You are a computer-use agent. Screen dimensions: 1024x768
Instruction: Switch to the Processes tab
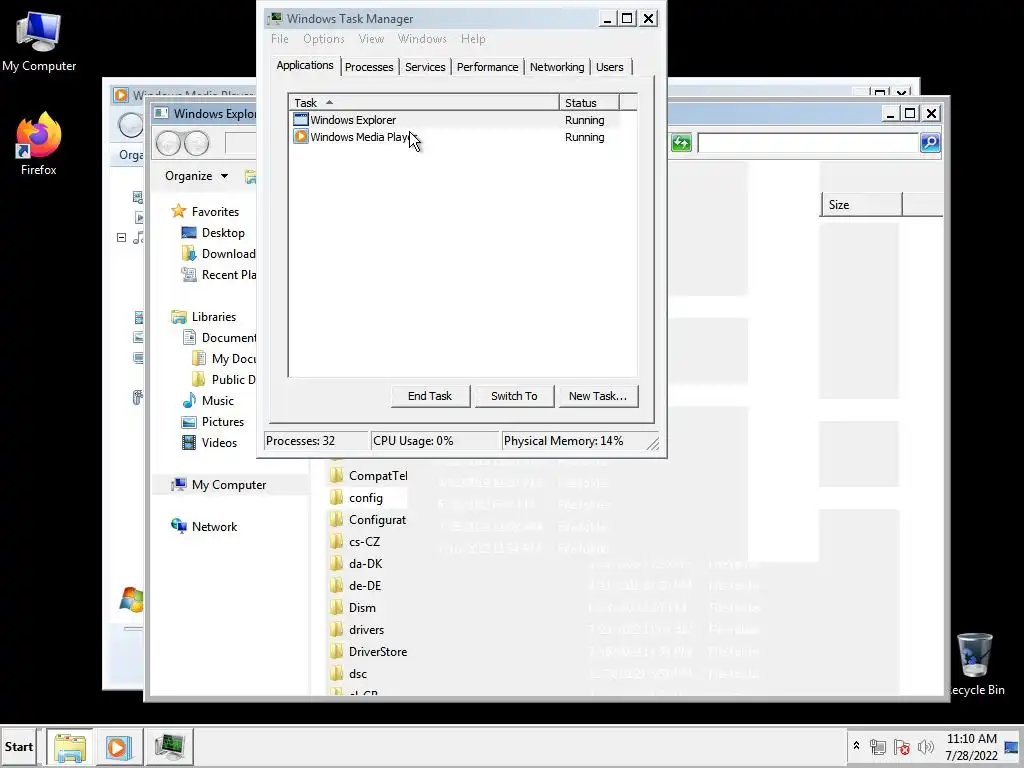click(x=369, y=67)
